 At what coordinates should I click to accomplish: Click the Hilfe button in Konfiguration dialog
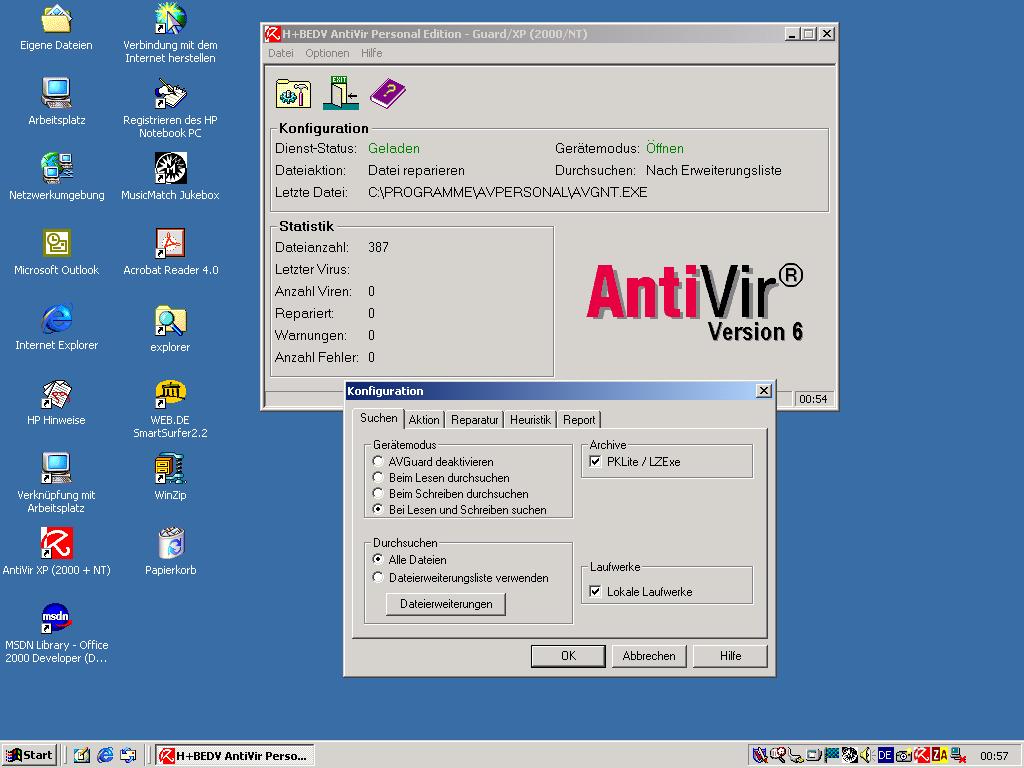coord(730,656)
